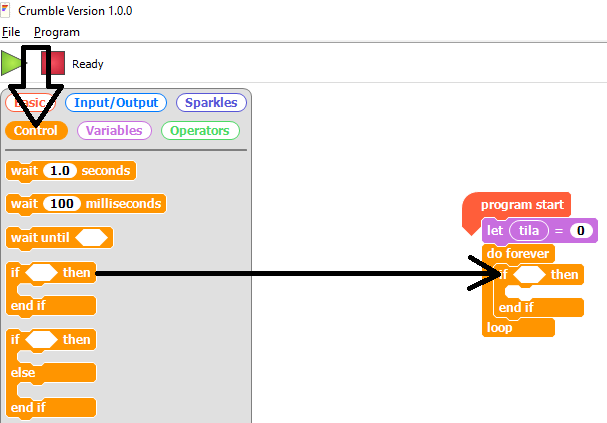Click the green Run program arrow
This screenshot has width=607, height=423.
(12, 63)
